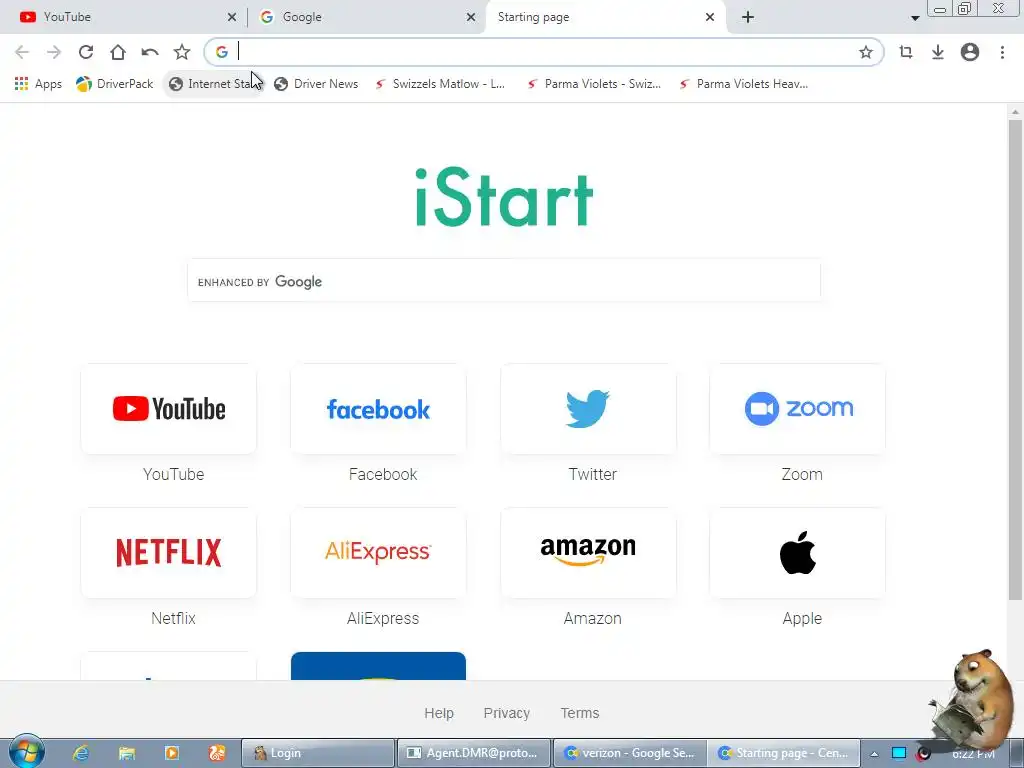Screen dimensions: 1024x768
Task: Open the UC Browser taskbar icon
Action: click(x=217, y=753)
